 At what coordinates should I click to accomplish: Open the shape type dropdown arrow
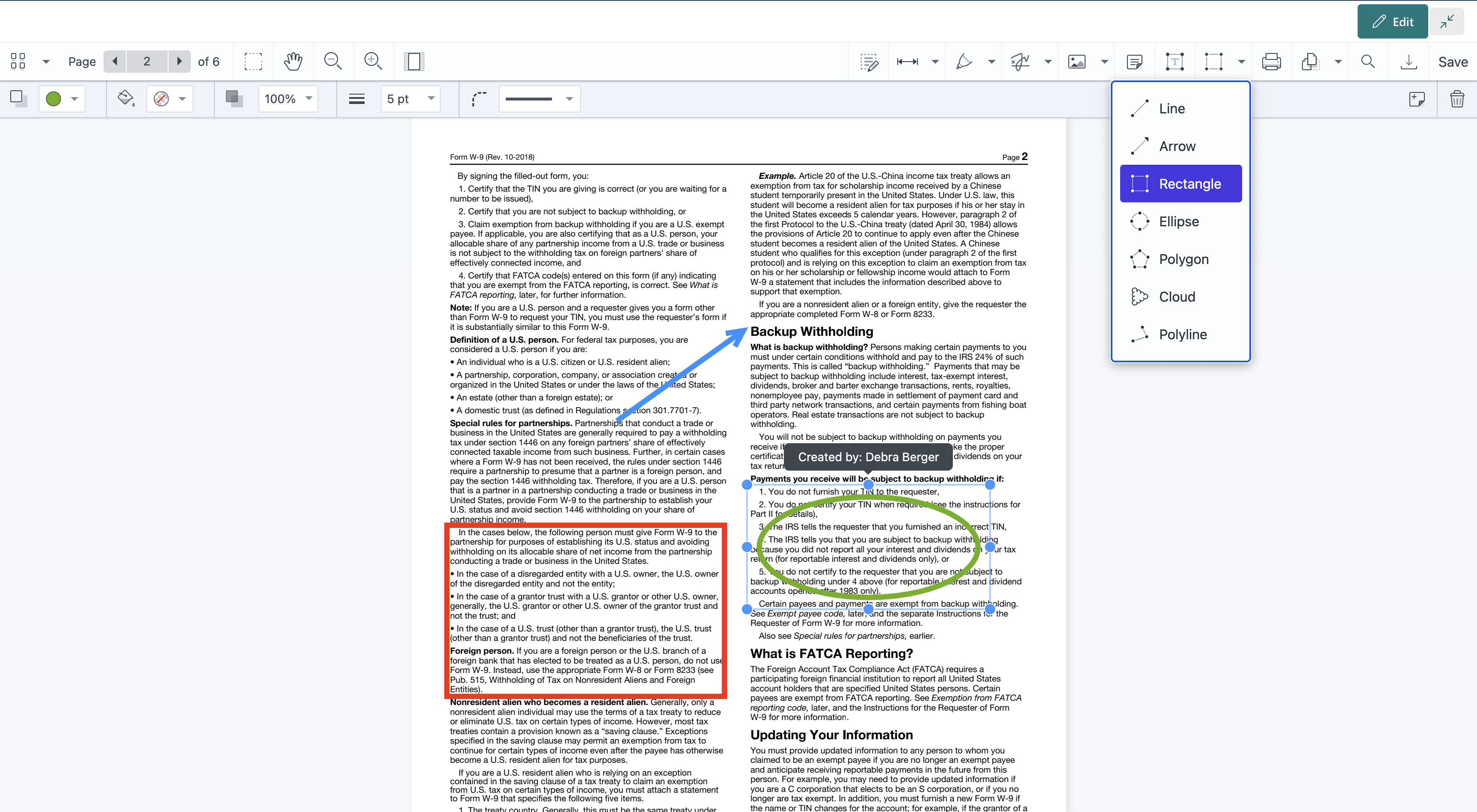1241,61
